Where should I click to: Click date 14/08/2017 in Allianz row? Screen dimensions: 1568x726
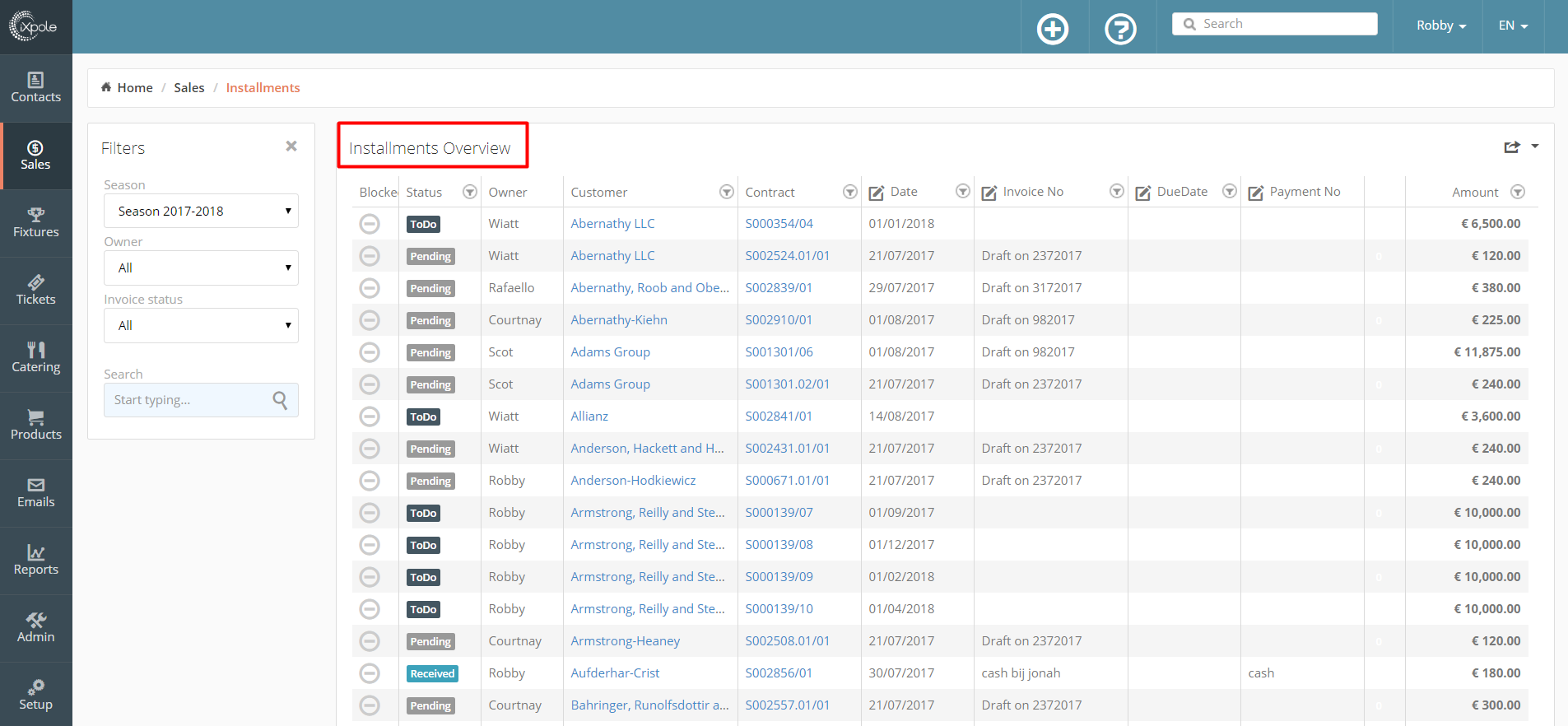pos(901,417)
